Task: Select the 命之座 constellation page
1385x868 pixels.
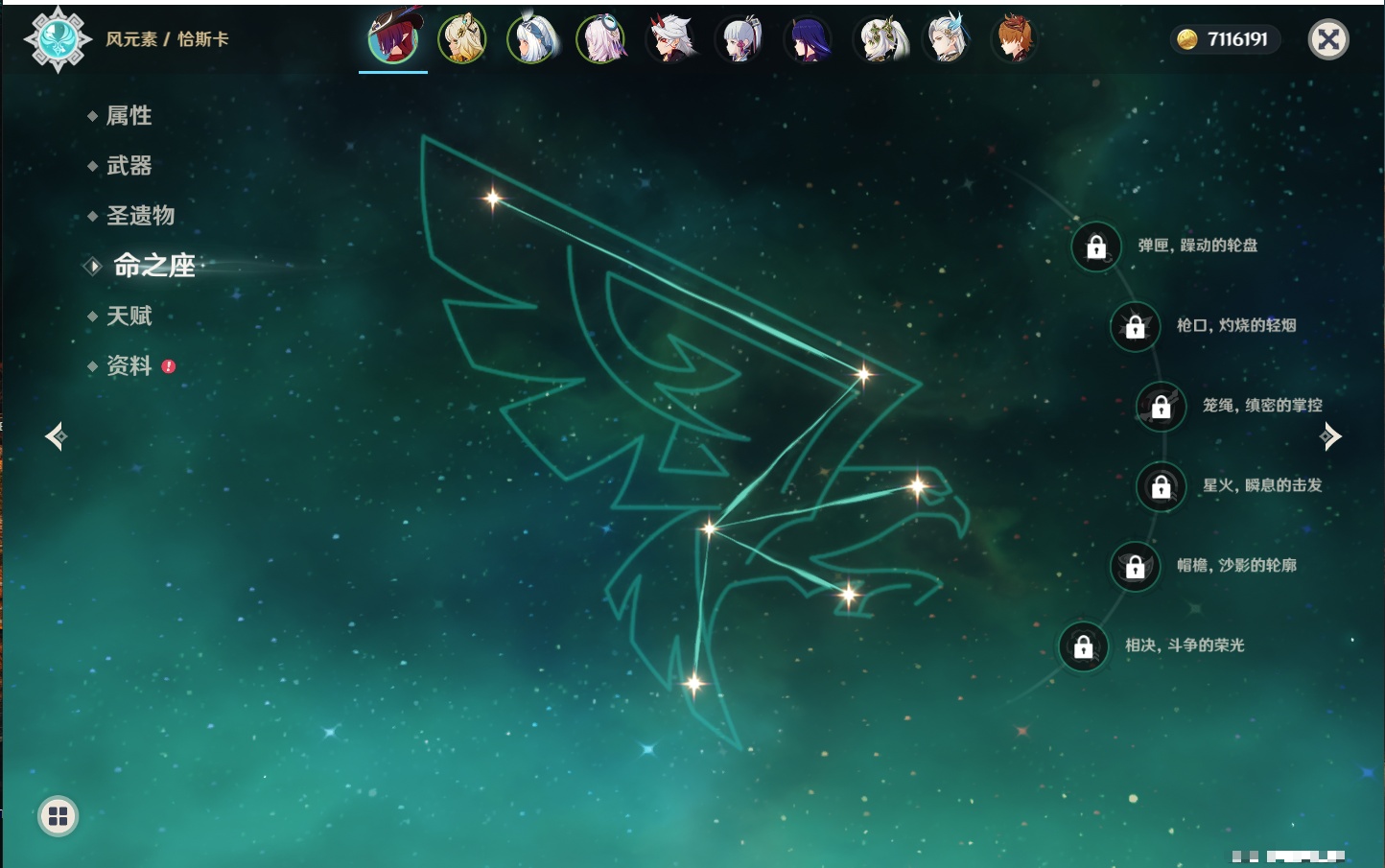Action: [x=153, y=266]
